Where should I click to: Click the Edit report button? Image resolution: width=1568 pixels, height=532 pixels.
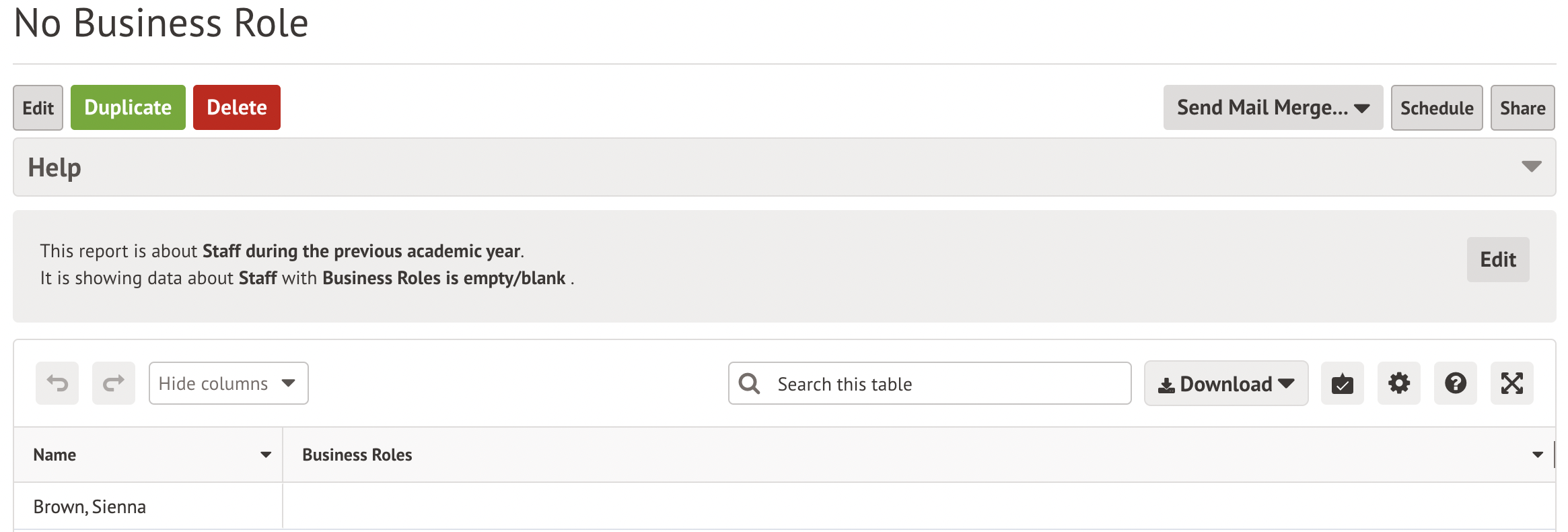click(38, 108)
